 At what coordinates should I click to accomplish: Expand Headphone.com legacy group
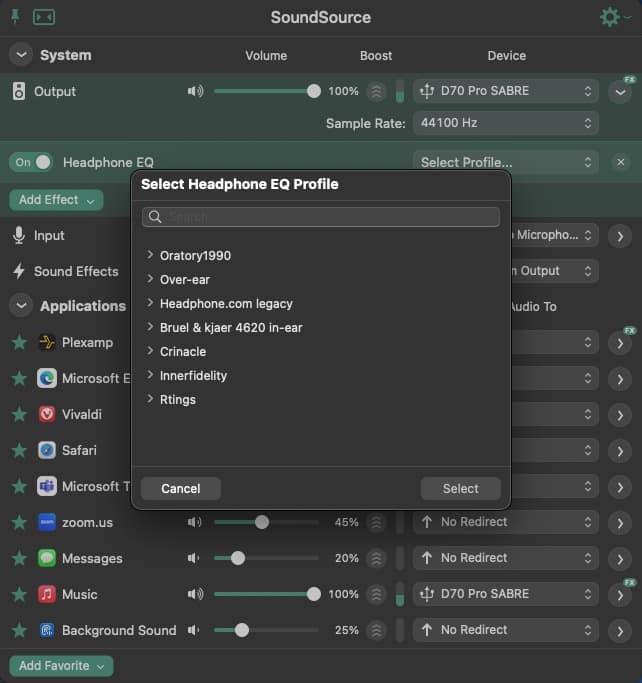pos(150,303)
